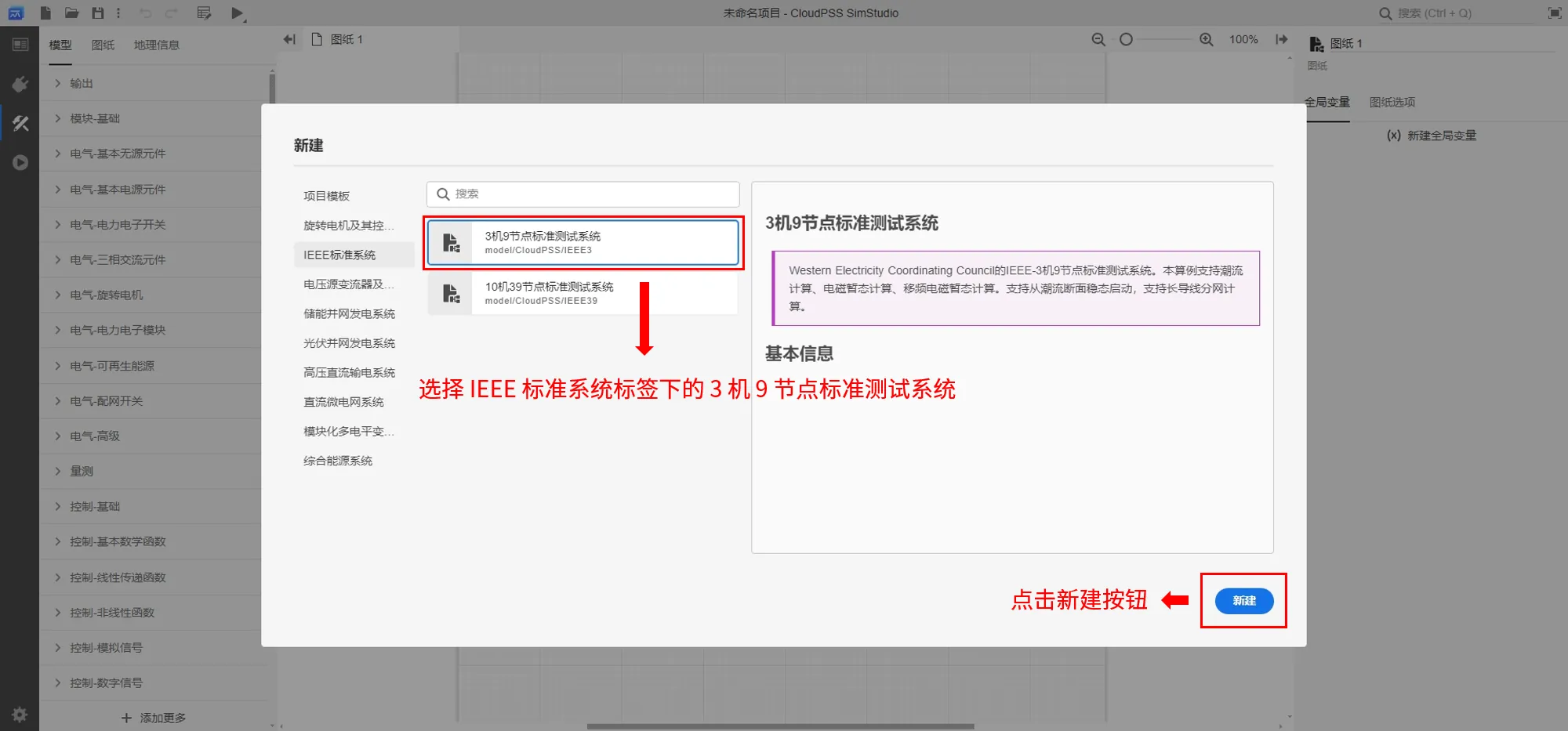Screen dimensions: 1568x731
Task: Click the zoom slider handle
Action: (1126, 39)
